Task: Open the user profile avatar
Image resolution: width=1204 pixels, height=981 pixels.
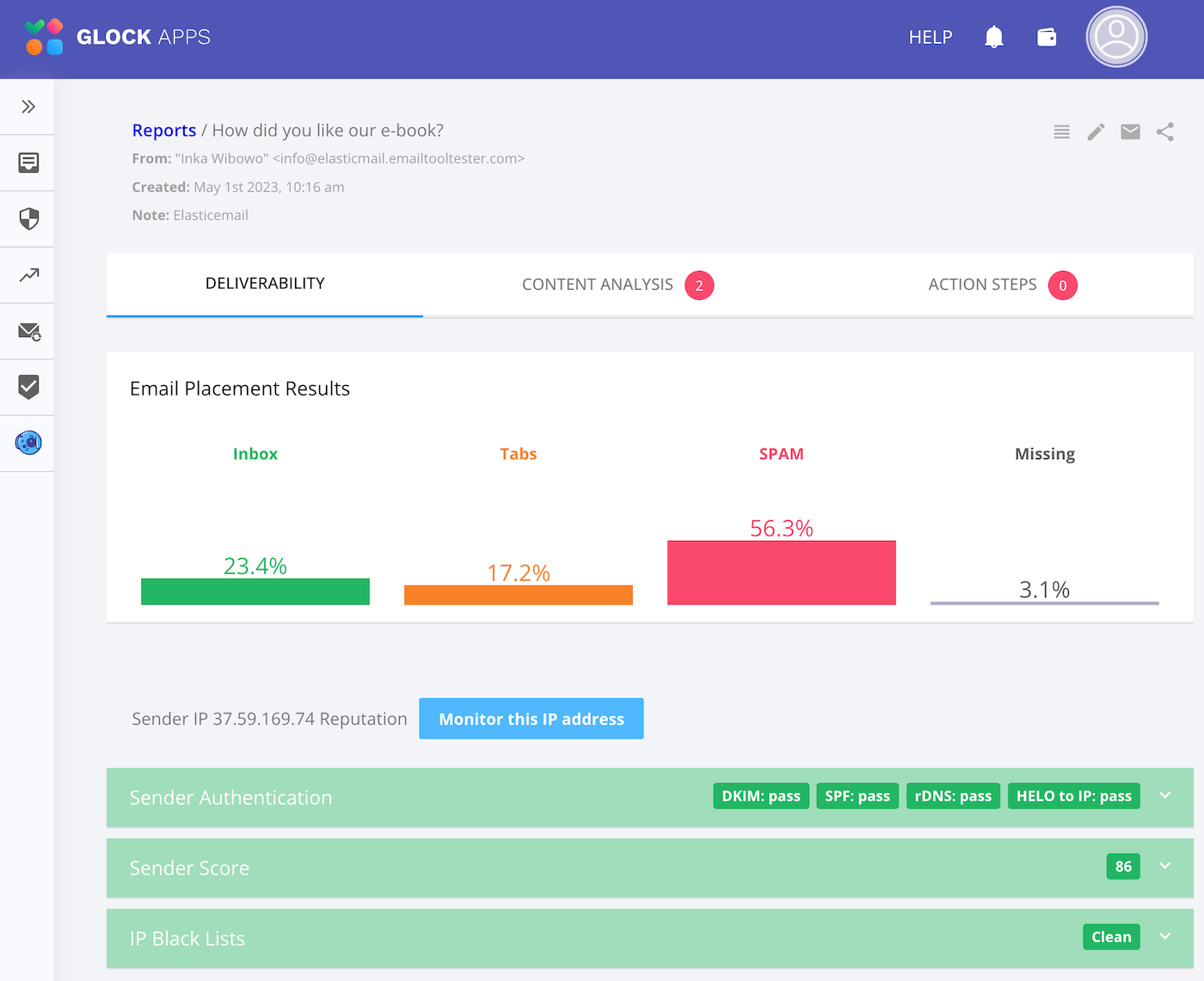Action: tap(1116, 37)
